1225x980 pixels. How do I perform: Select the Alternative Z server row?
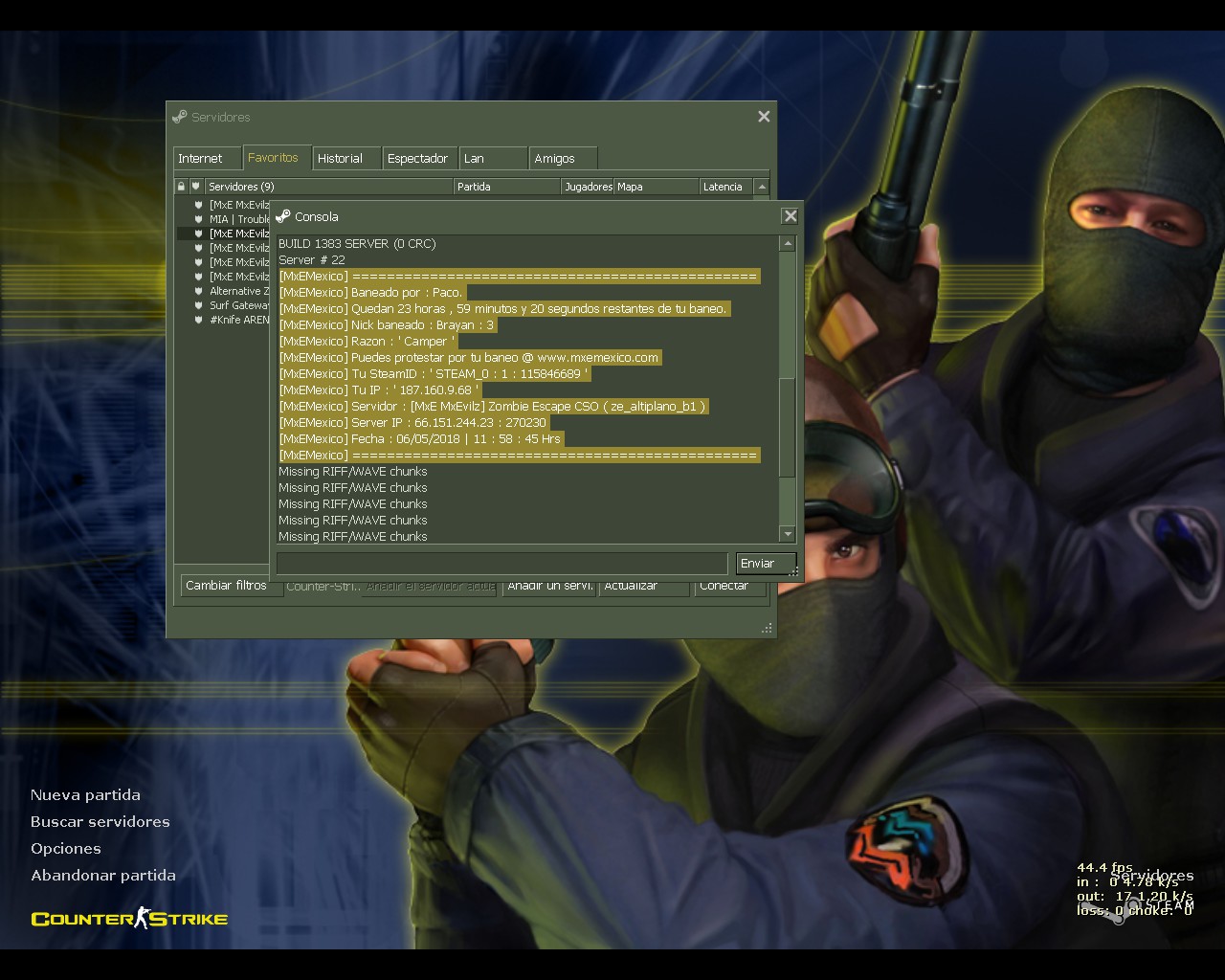point(223,291)
